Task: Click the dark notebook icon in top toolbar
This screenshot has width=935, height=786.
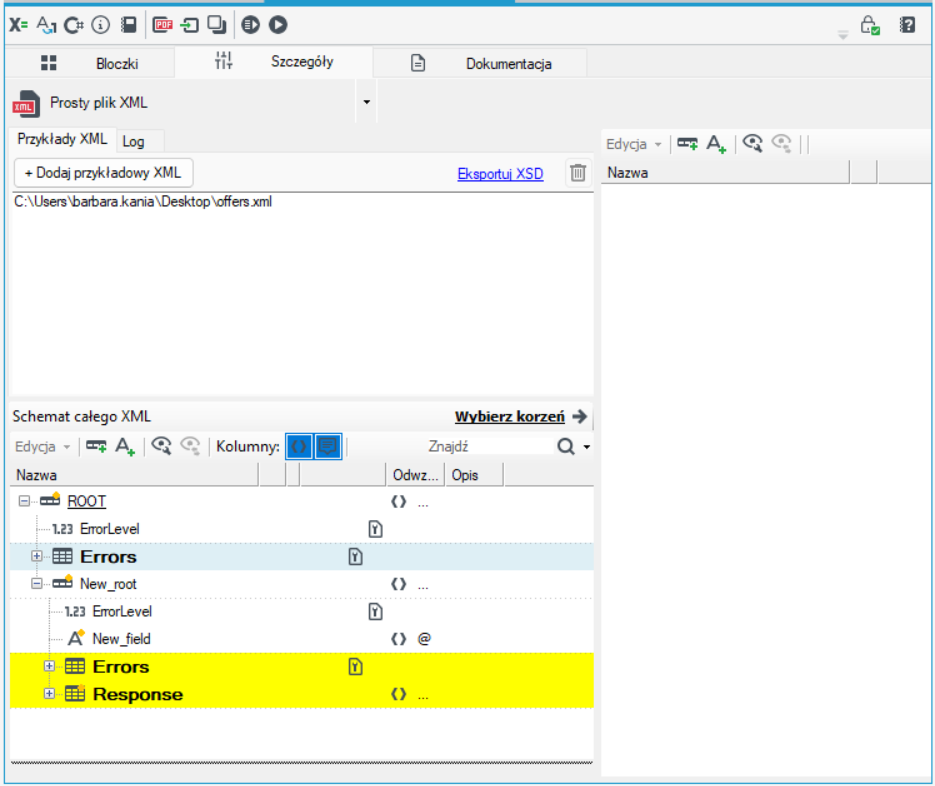Action: (x=129, y=25)
